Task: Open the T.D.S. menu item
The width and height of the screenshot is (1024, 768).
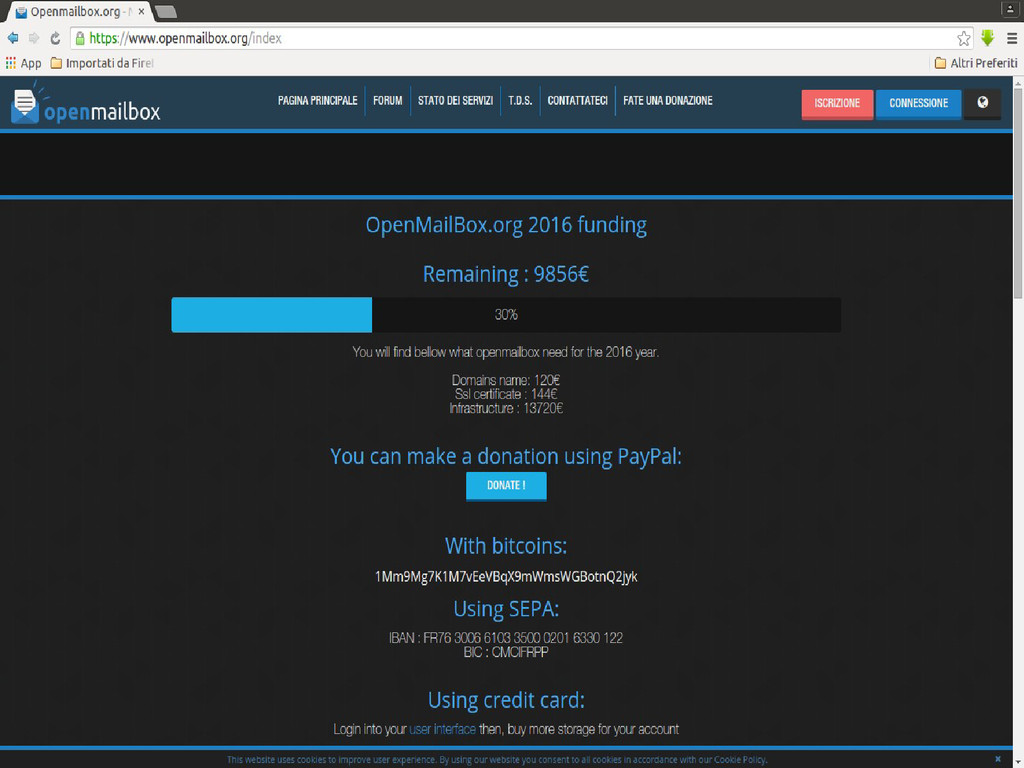Action: tap(520, 101)
